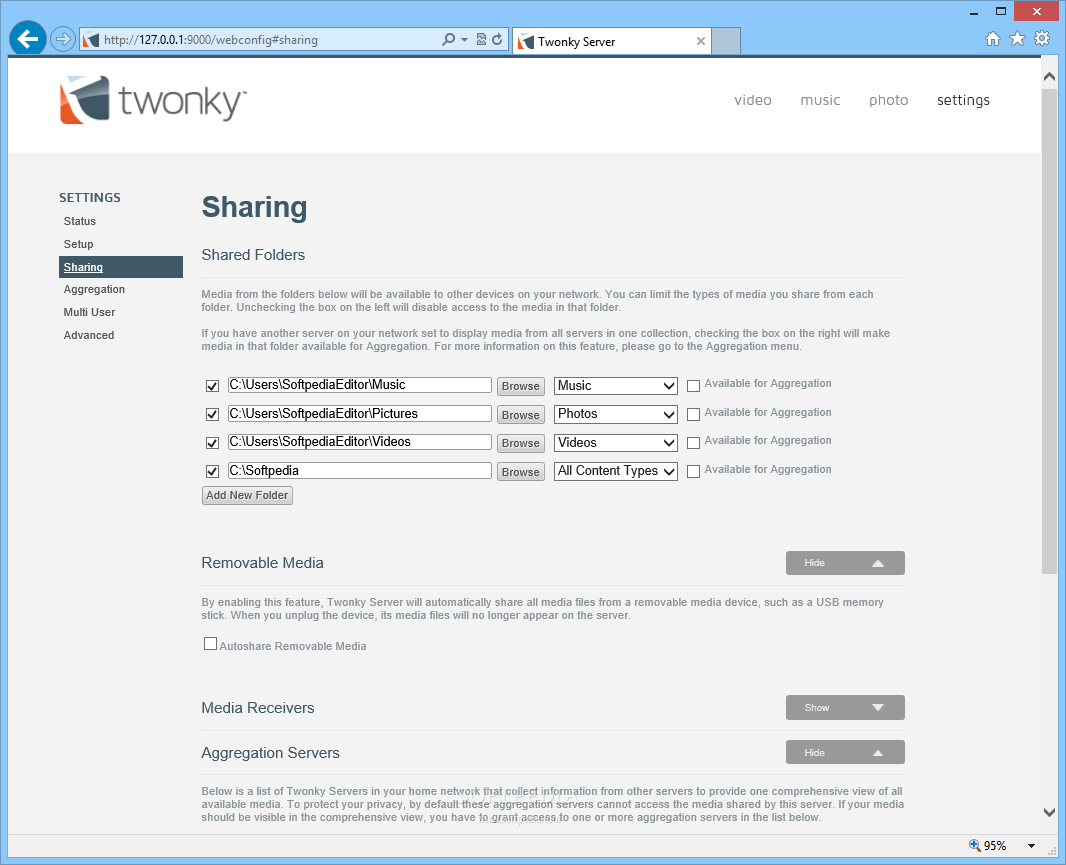Click the Pictures folder path field

click(x=360, y=413)
